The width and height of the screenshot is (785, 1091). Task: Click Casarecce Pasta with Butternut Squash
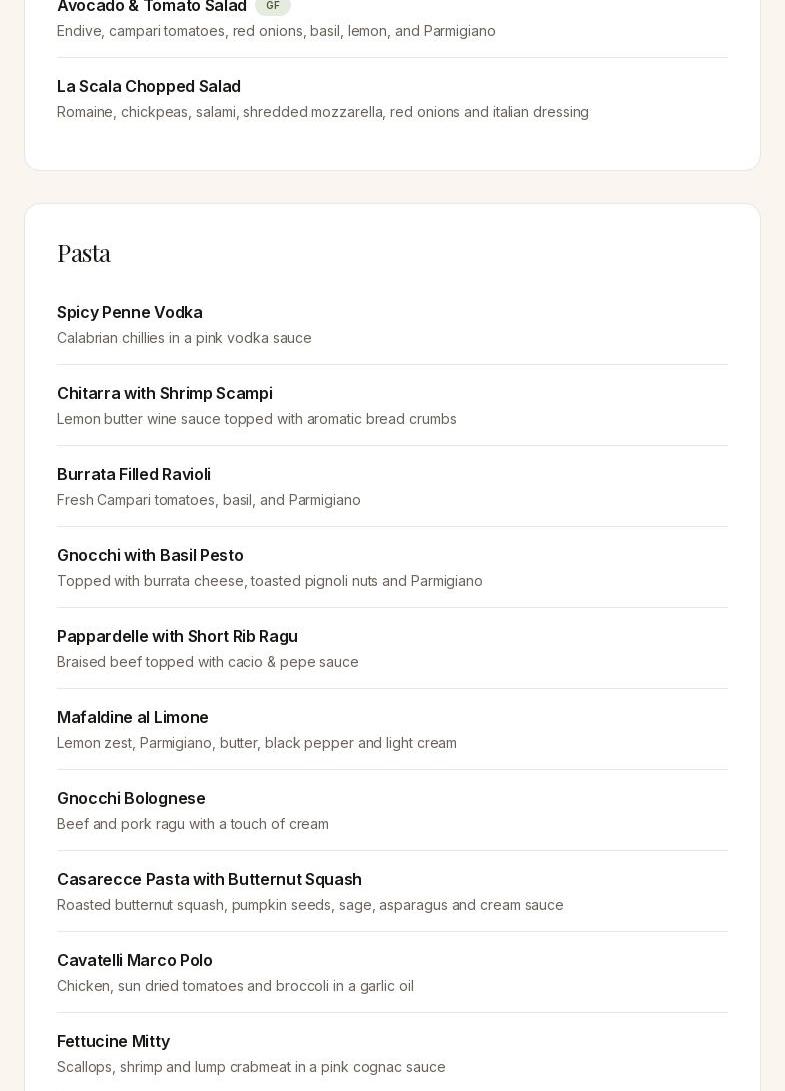(x=209, y=880)
